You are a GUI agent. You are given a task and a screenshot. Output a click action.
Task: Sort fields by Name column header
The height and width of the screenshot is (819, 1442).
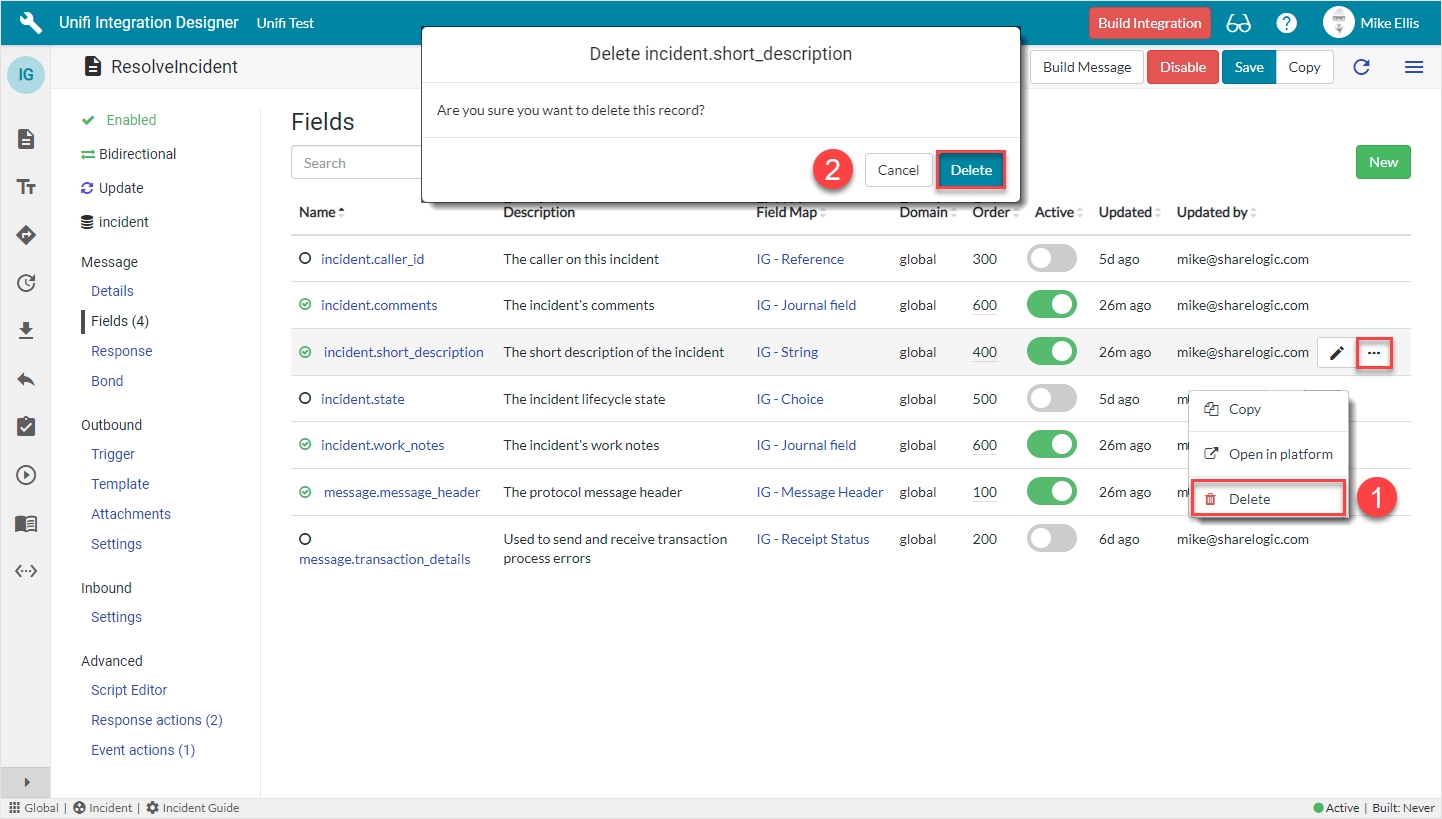tap(318, 212)
